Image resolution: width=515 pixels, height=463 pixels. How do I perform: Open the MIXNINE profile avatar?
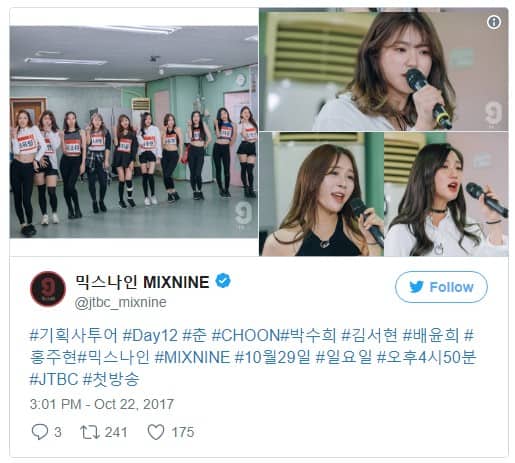click(x=48, y=288)
